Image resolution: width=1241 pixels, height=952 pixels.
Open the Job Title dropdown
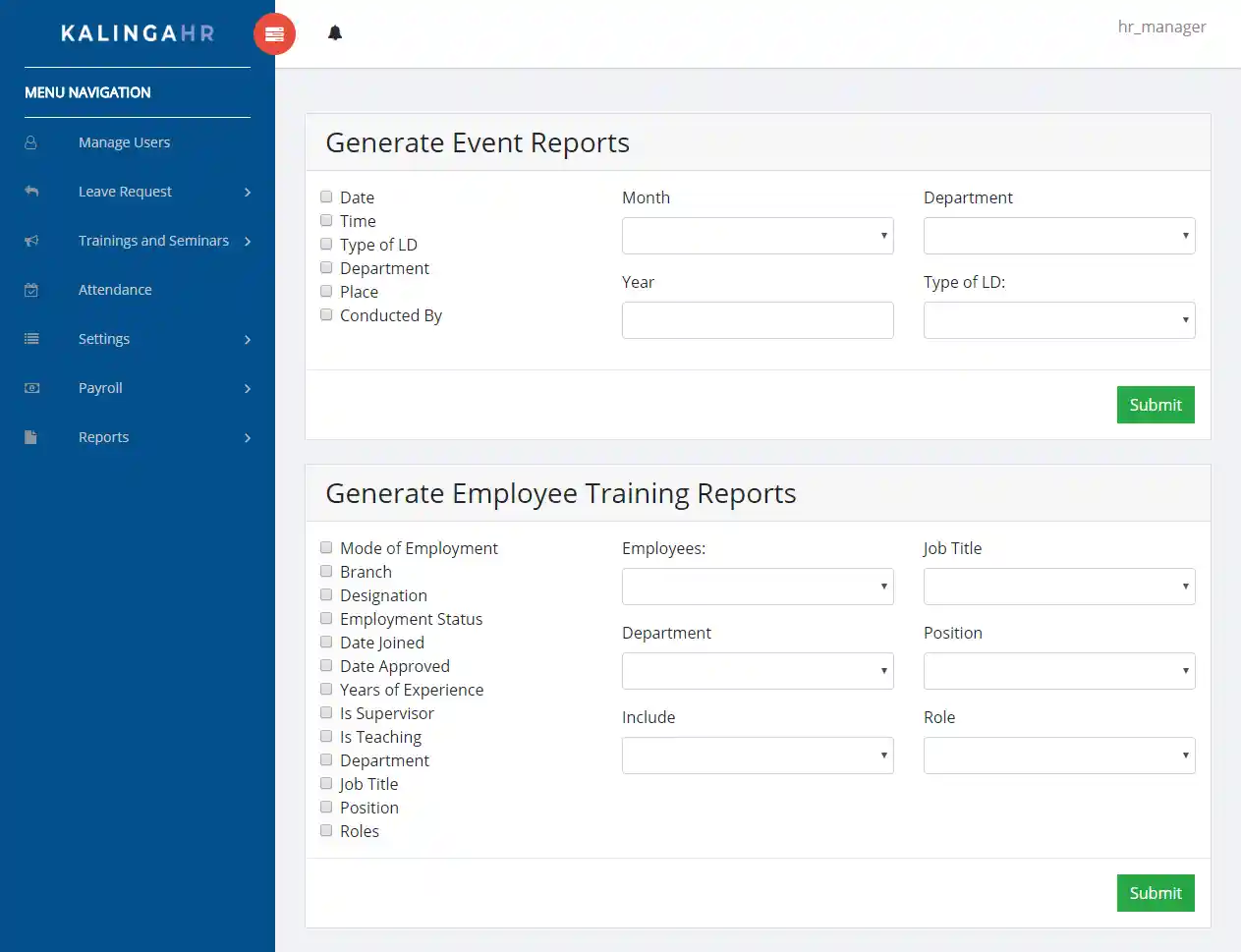[1059, 587]
